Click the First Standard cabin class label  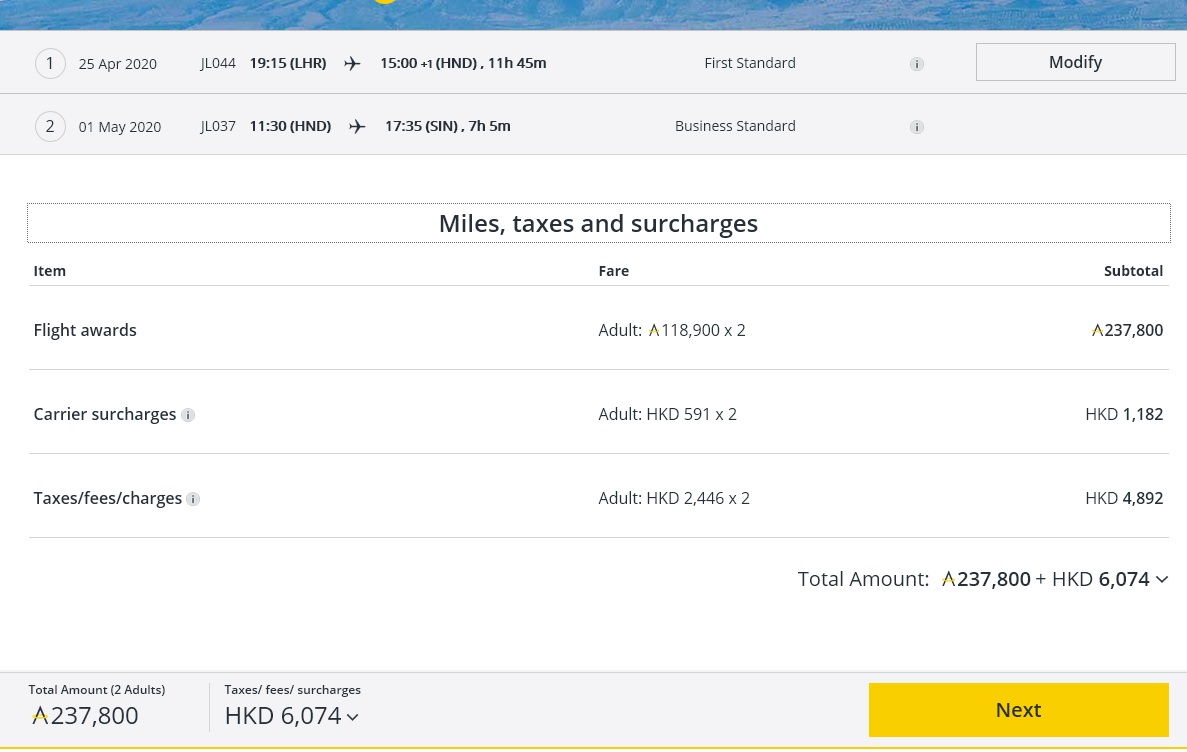749,63
